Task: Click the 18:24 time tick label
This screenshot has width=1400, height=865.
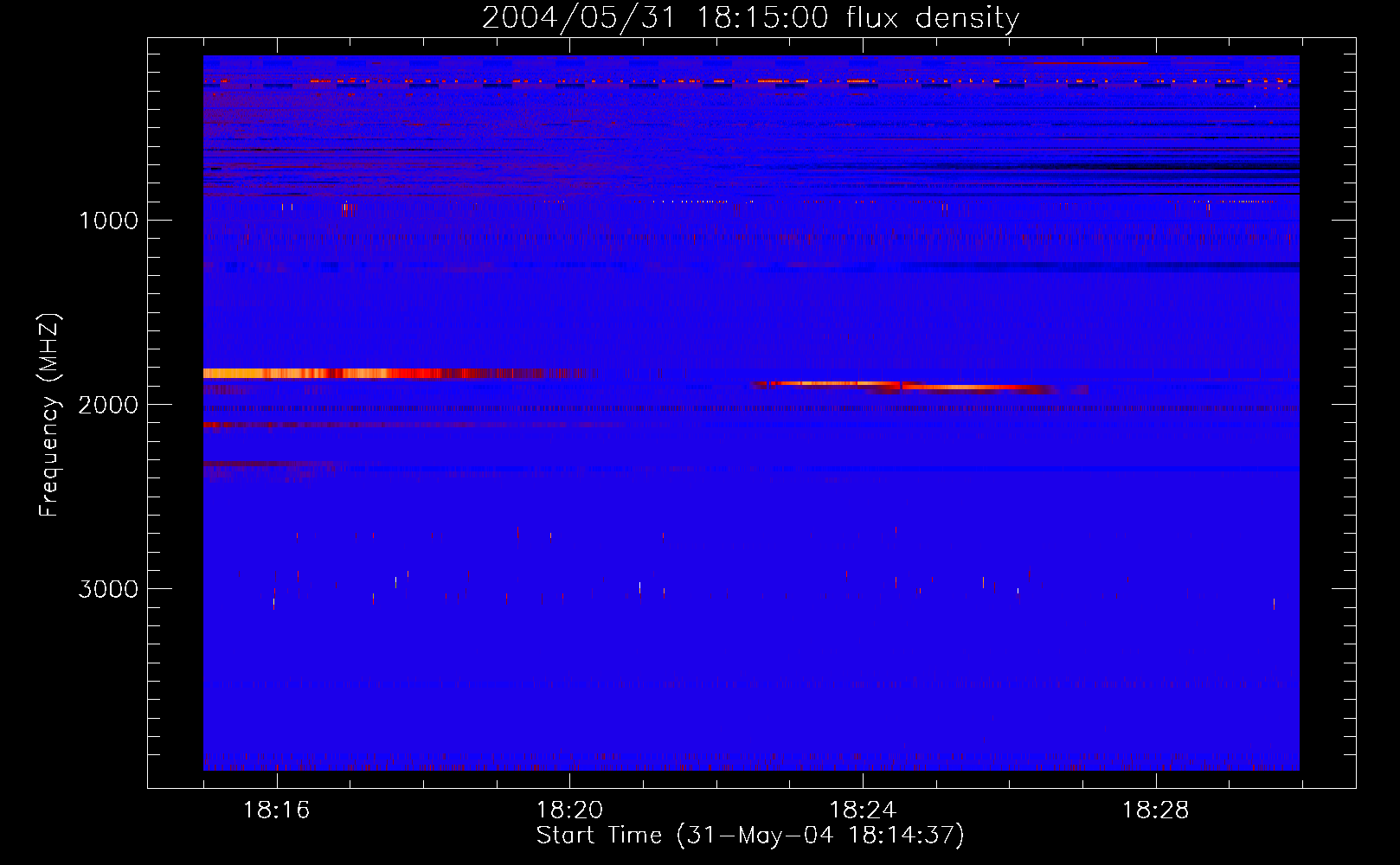Action: pyautogui.click(x=863, y=811)
